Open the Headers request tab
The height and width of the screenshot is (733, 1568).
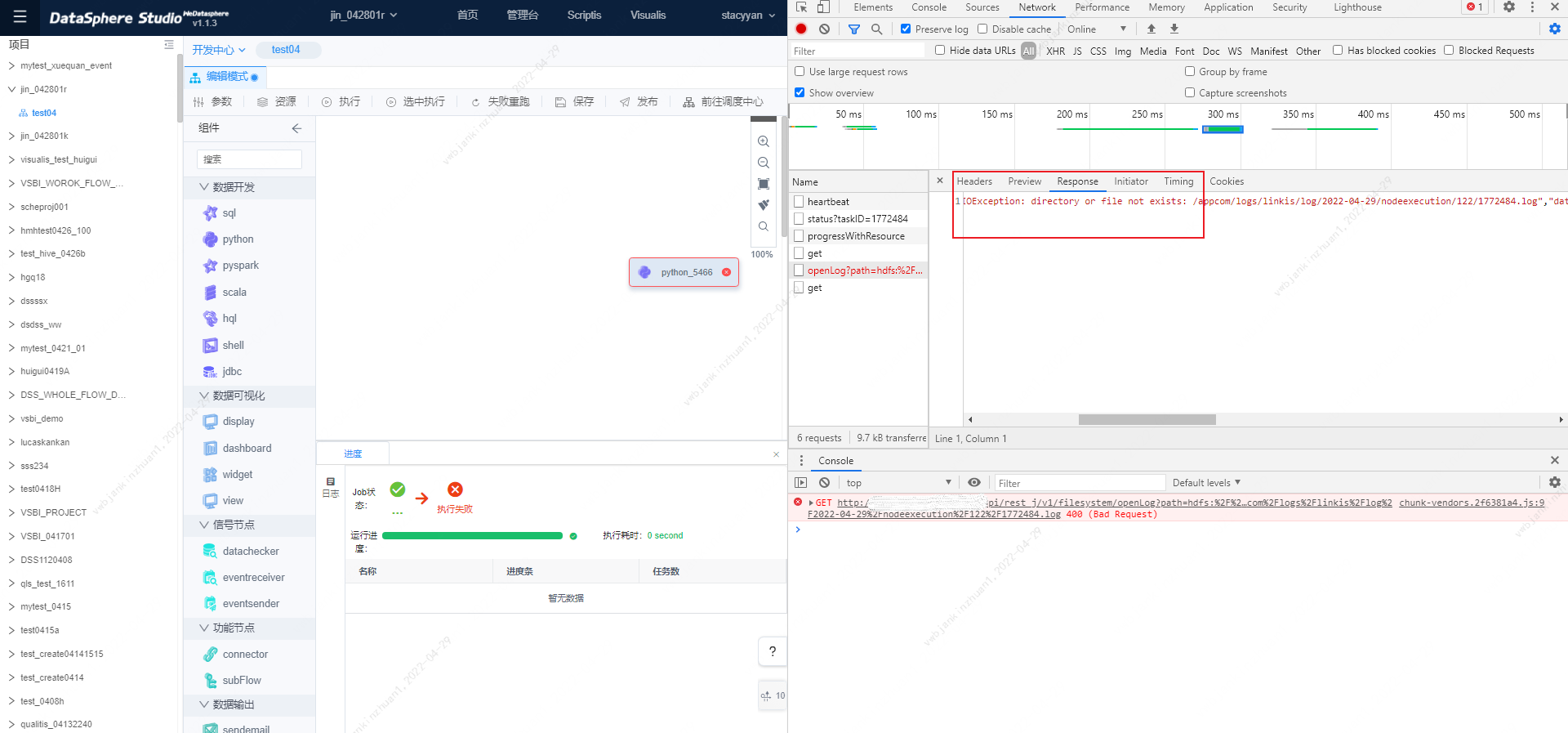pyautogui.click(x=974, y=181)
